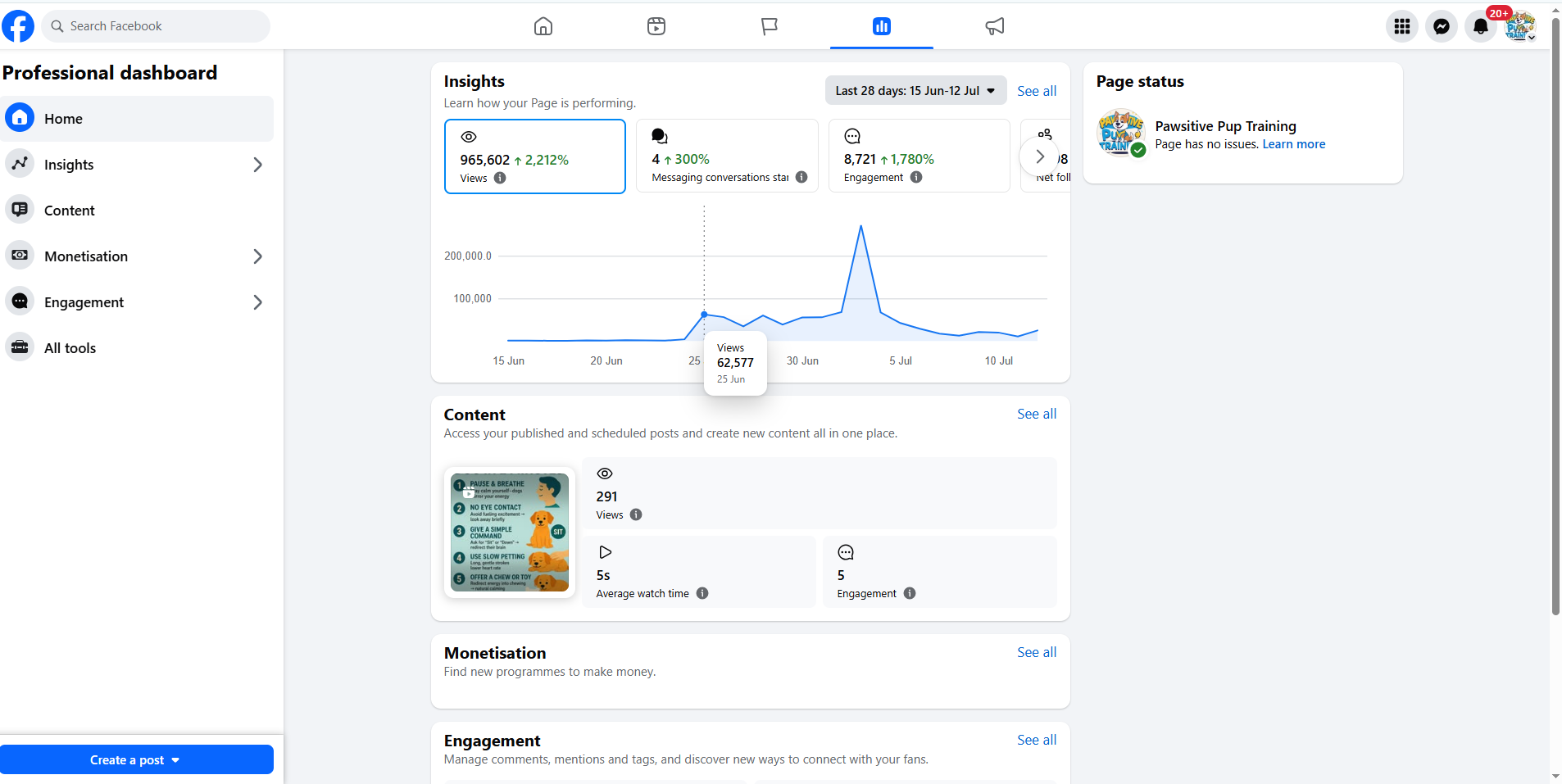Open the nine-dot menu grid icon
The image size is (1562, 784).
coord(1402,26)
